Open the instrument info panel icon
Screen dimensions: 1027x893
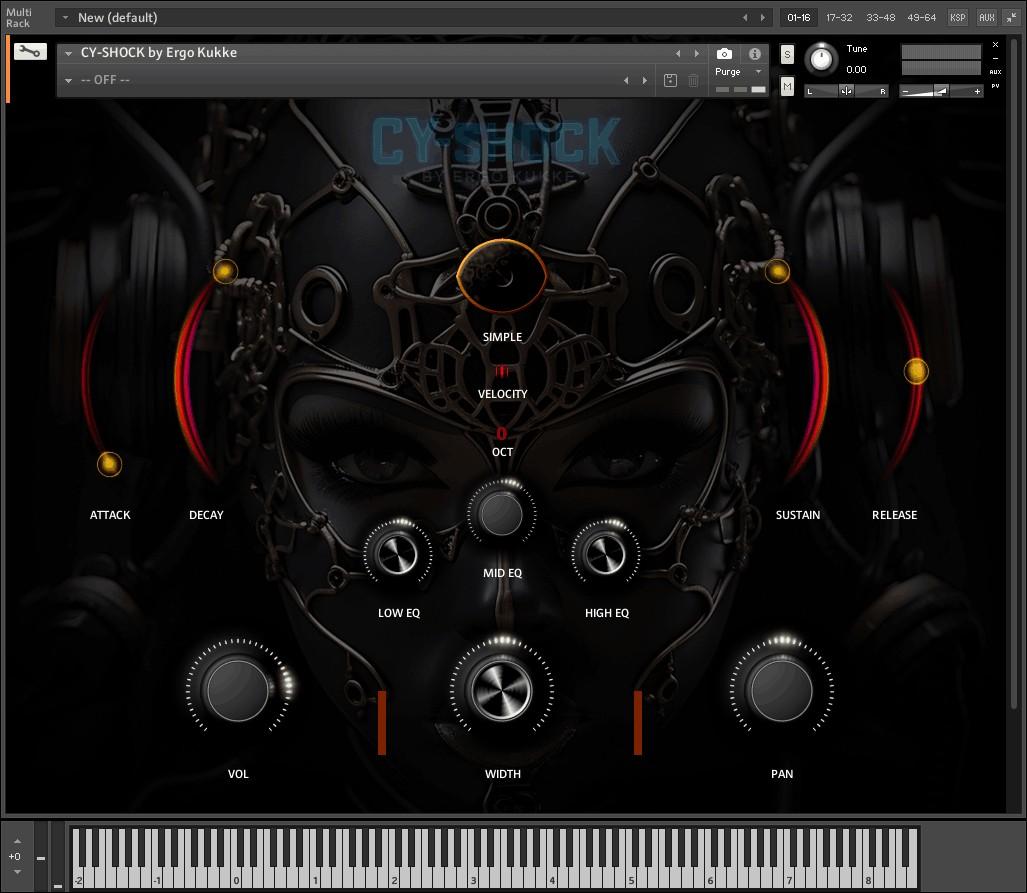pos(756,54)
